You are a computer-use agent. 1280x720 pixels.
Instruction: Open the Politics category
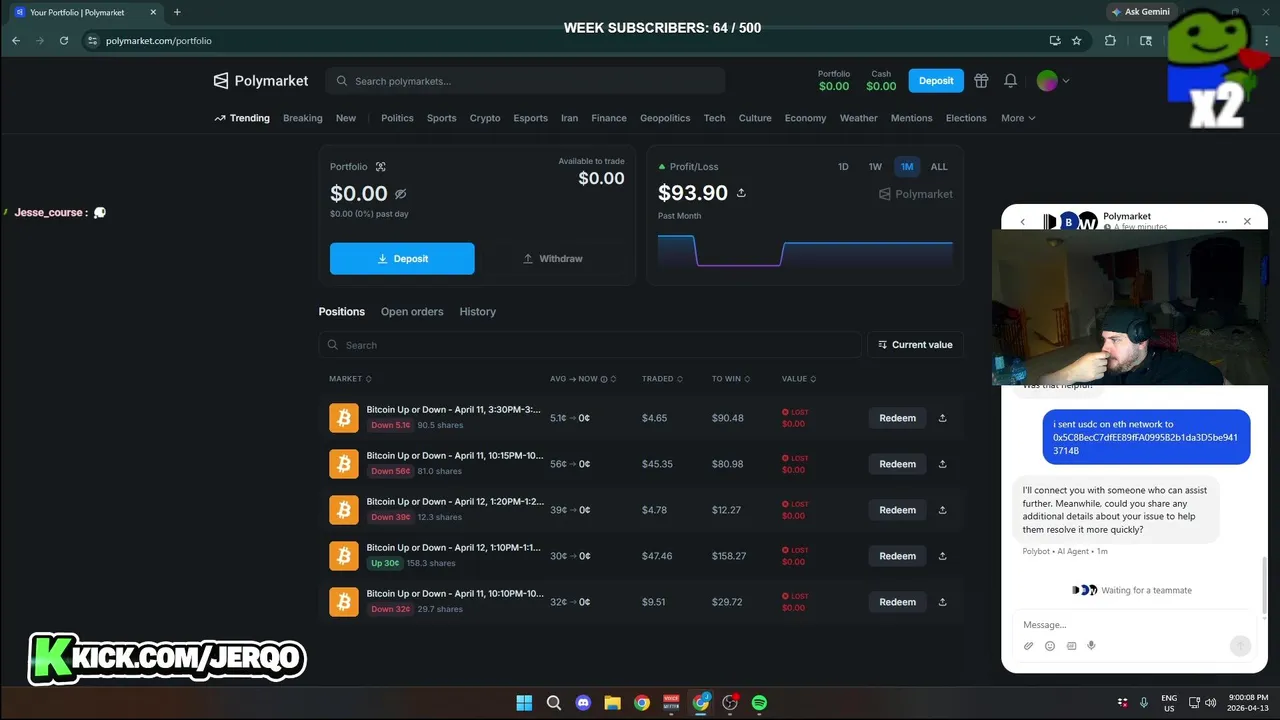click(397, 118)
